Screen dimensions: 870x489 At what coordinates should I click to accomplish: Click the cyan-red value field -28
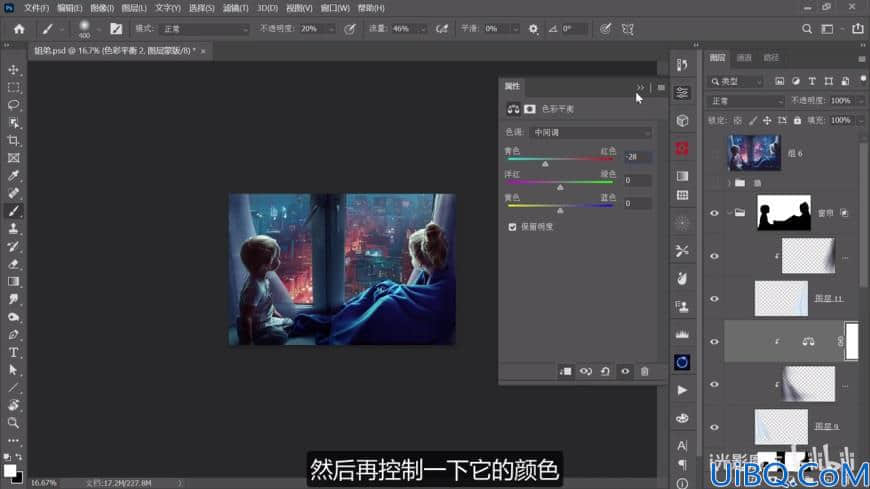(638, 157)
